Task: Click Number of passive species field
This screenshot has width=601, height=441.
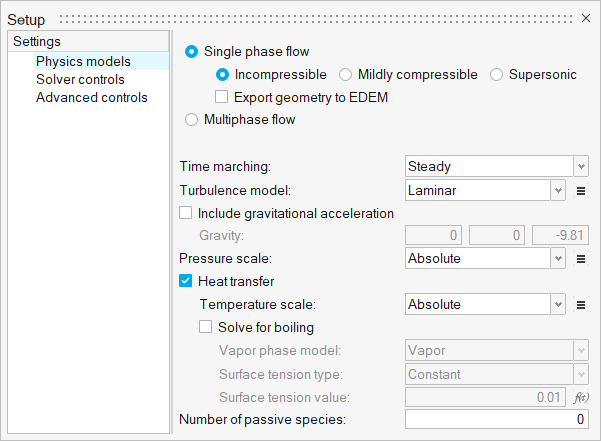Action: coord(497,420)
